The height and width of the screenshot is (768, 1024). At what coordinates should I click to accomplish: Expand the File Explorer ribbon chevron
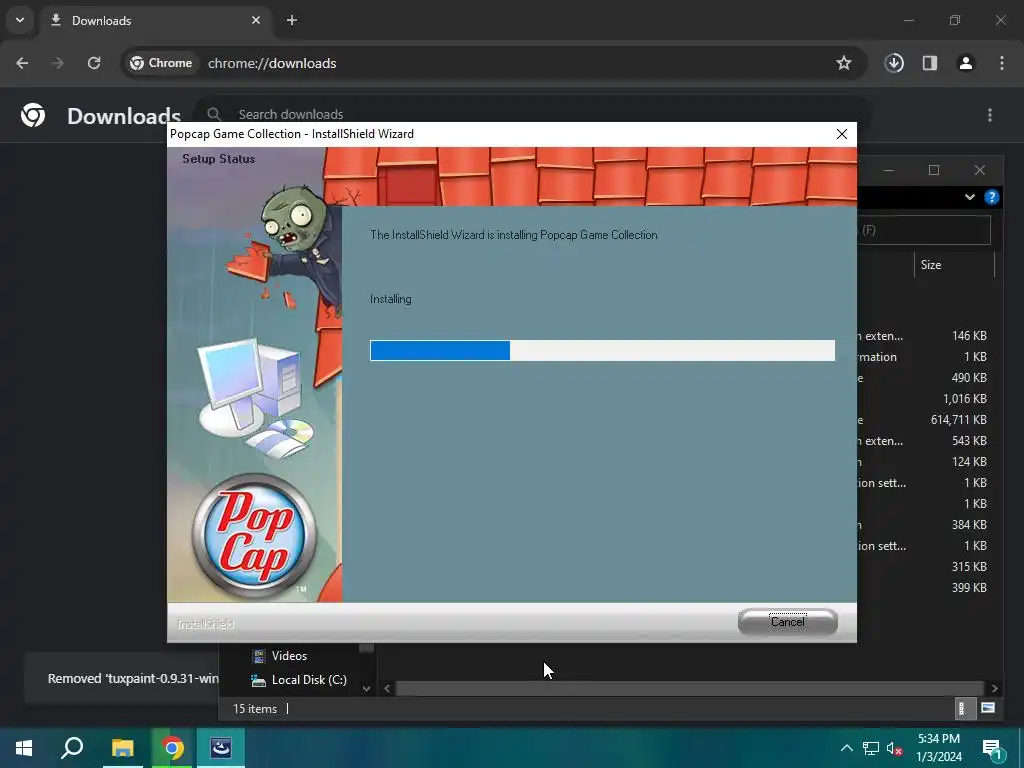click(970, 197)
